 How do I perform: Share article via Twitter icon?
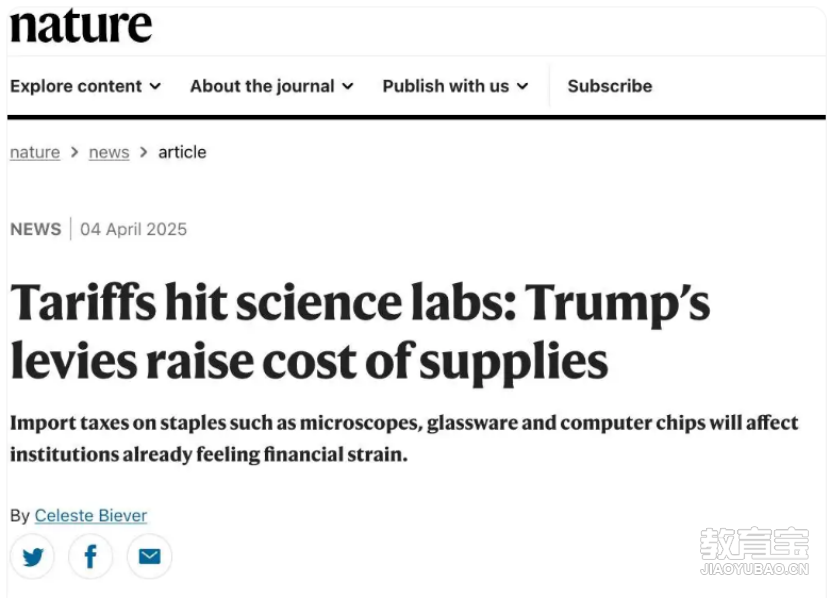tap(32, 556)
